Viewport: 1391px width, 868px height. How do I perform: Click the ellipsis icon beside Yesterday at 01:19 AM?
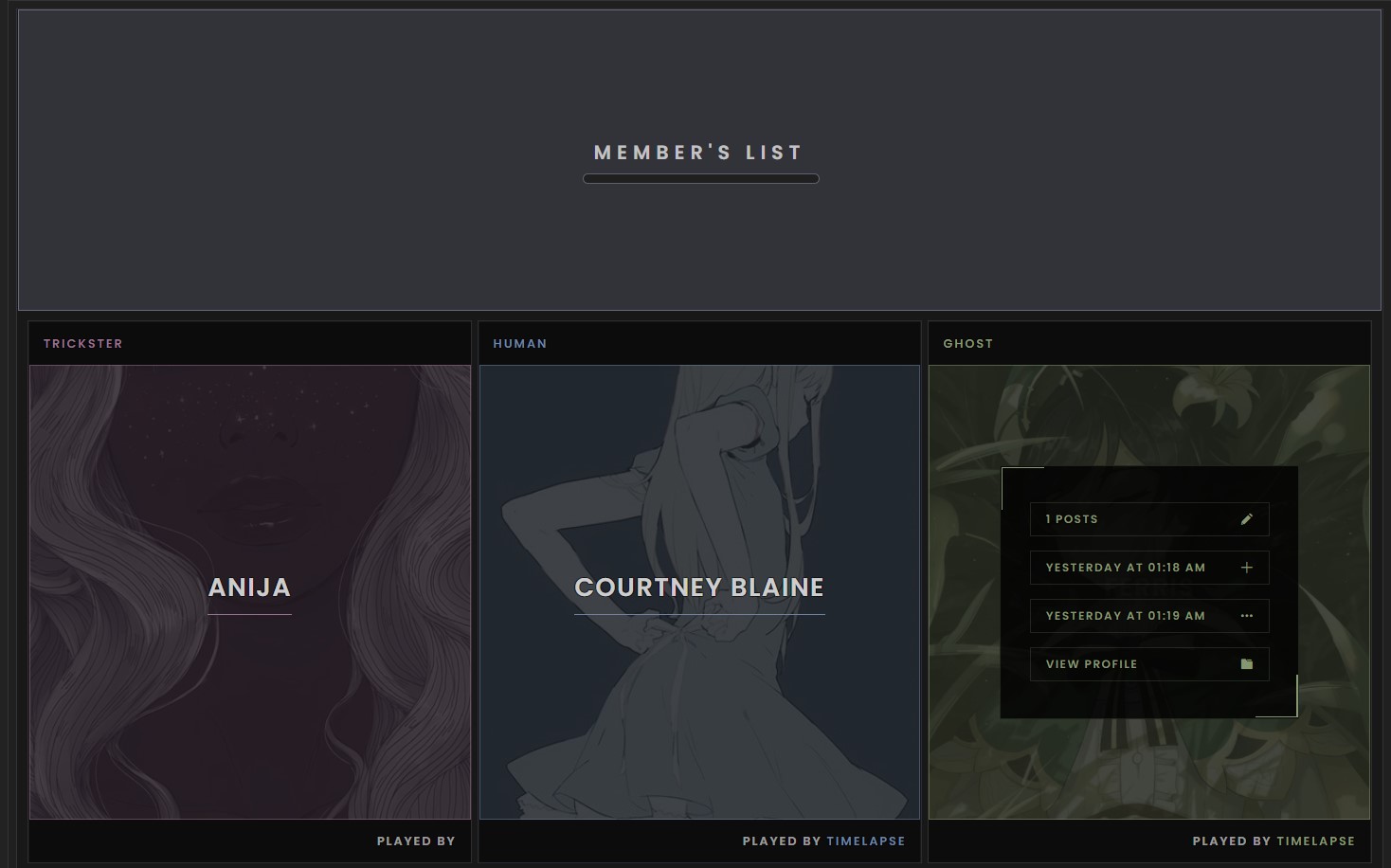click(1246, 616)
